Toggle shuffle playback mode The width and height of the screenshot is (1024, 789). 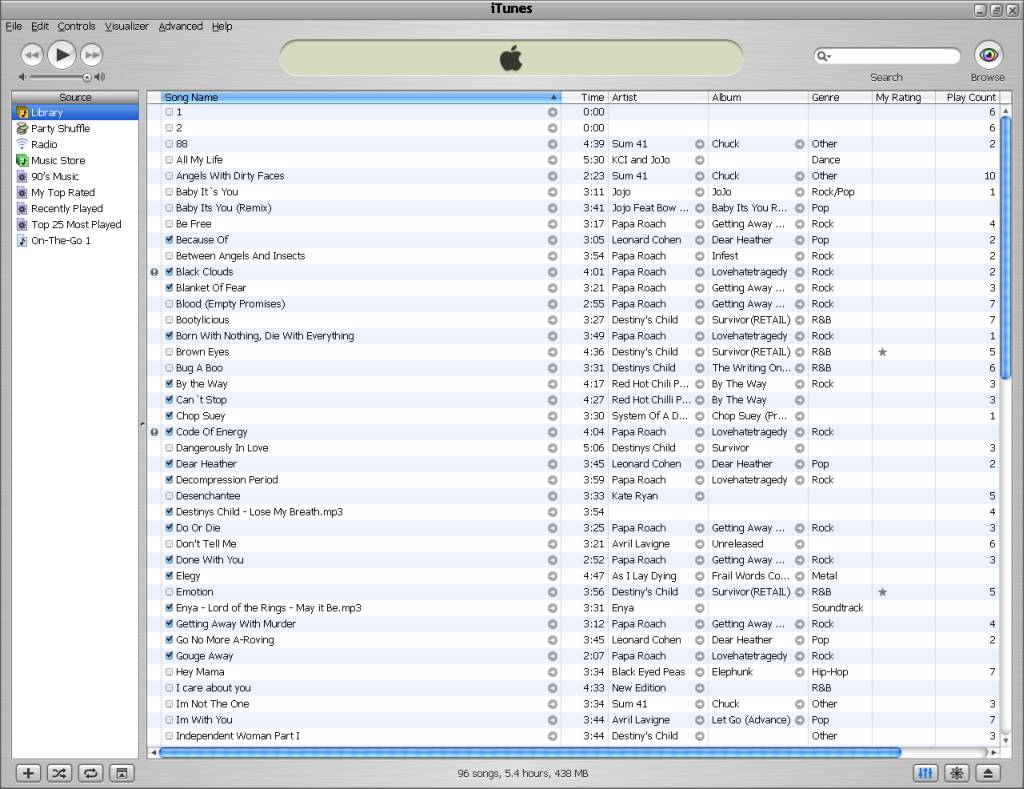pos(59,773)
